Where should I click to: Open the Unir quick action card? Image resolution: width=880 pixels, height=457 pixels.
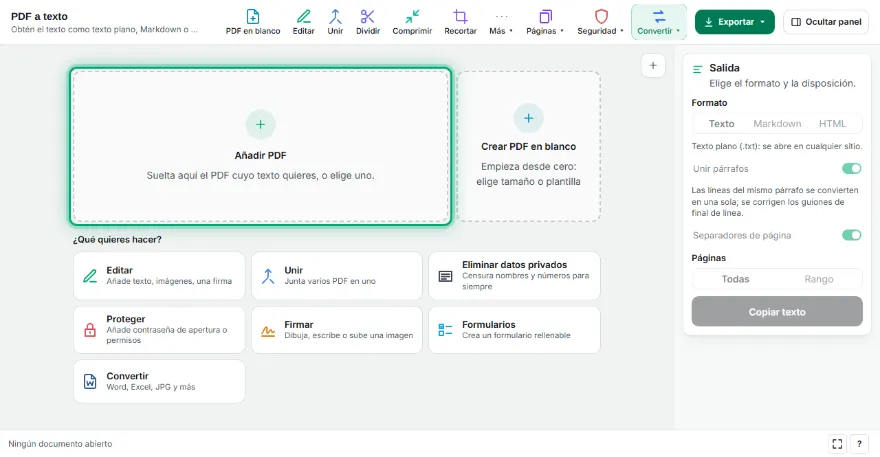[337, 276]
